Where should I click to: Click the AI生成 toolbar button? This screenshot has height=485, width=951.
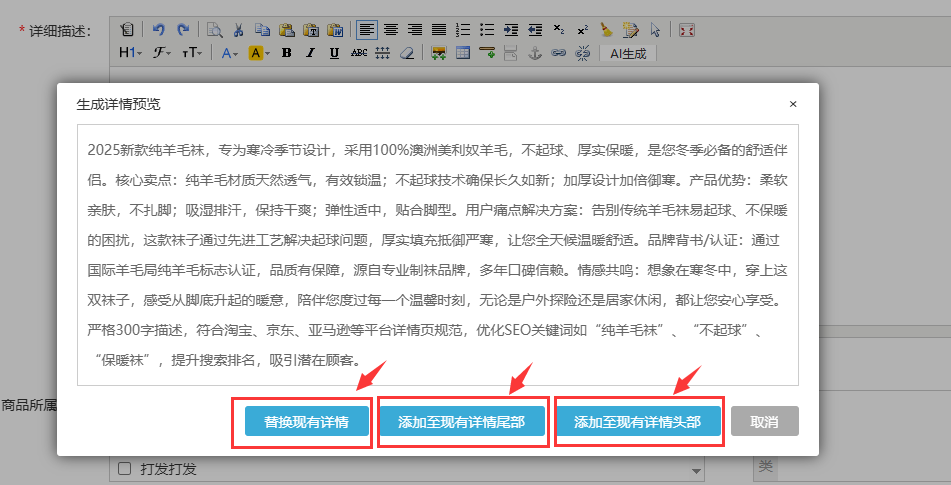[628, 53]
